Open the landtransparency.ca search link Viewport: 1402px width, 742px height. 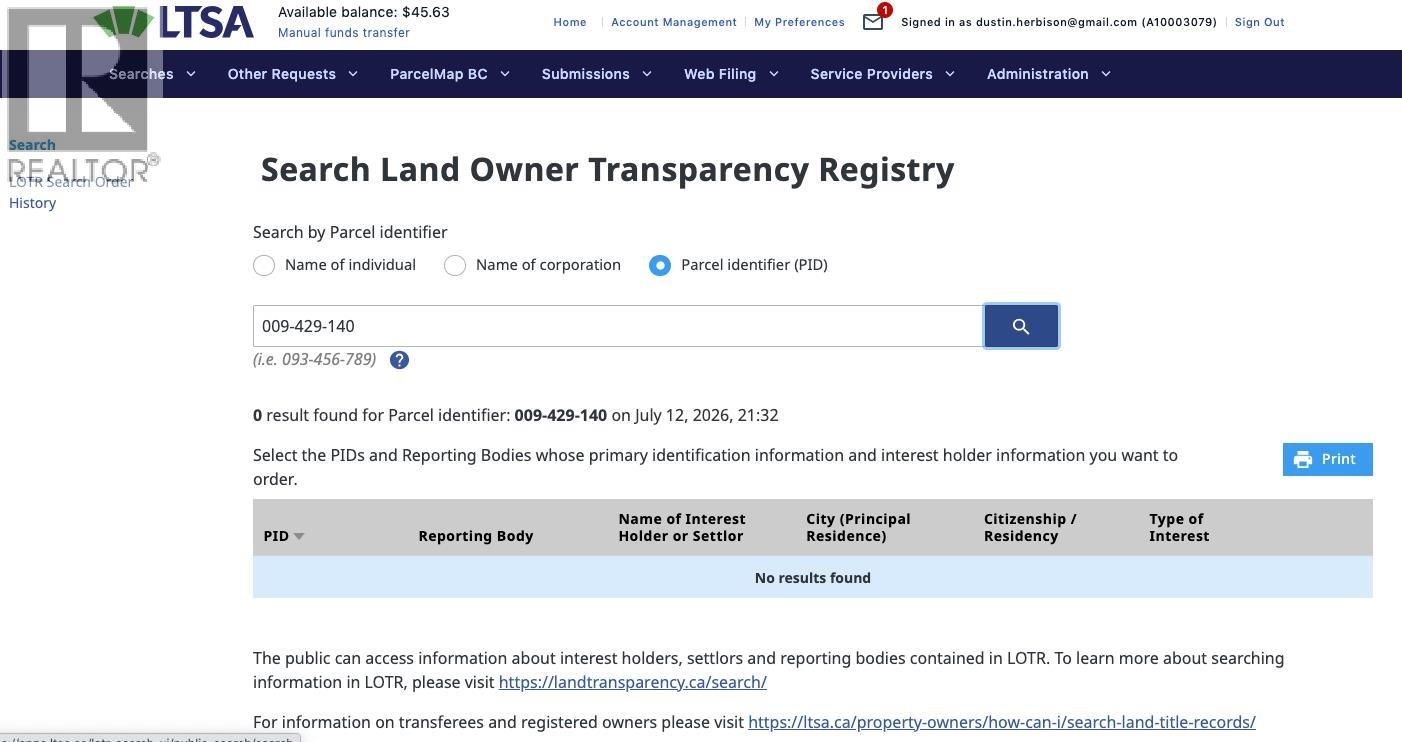tap(633, 682)
